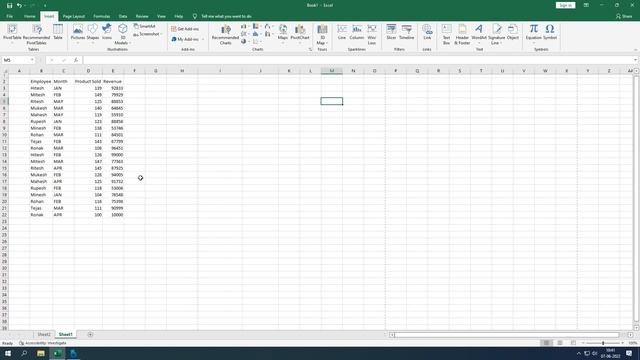Image resolution: width=640 pixels, height=360 pixels.
Task: Insert a 3D Models object
Action: point(122,34)
